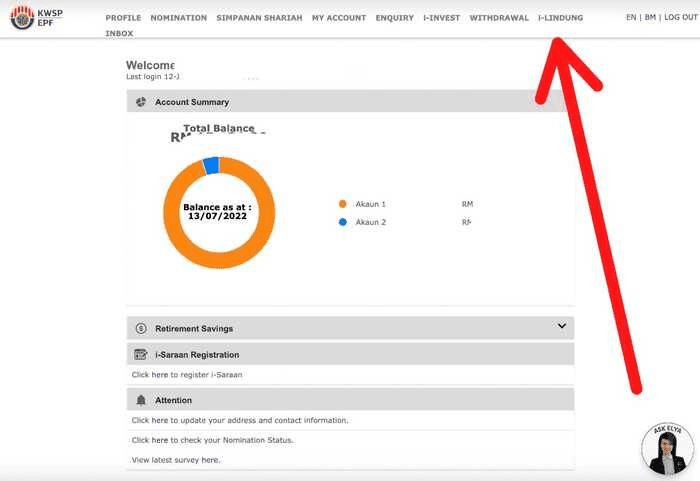Click the Retirement Savings dollar icon

click(141, 328)
